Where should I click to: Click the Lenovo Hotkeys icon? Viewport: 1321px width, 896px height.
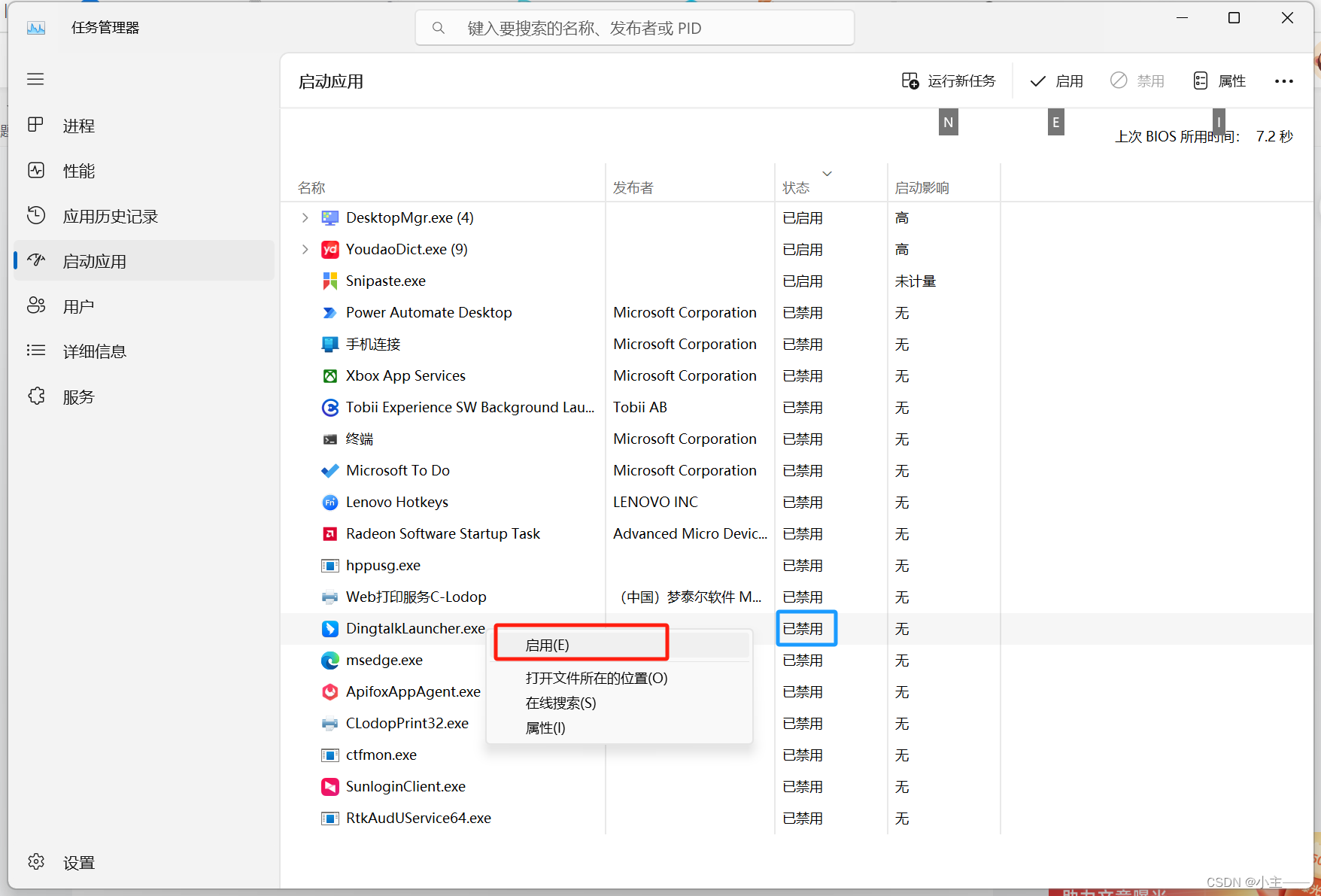[329, 502]
